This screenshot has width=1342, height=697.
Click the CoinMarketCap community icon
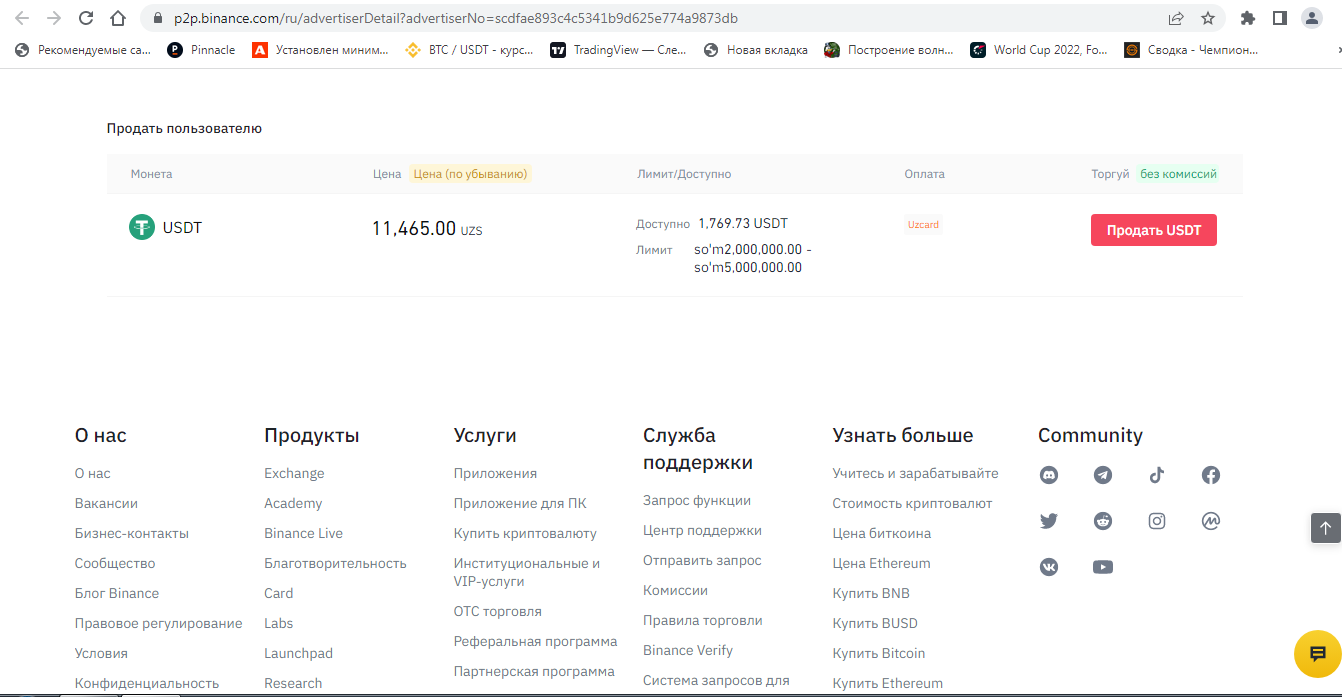click(1211, 521)
